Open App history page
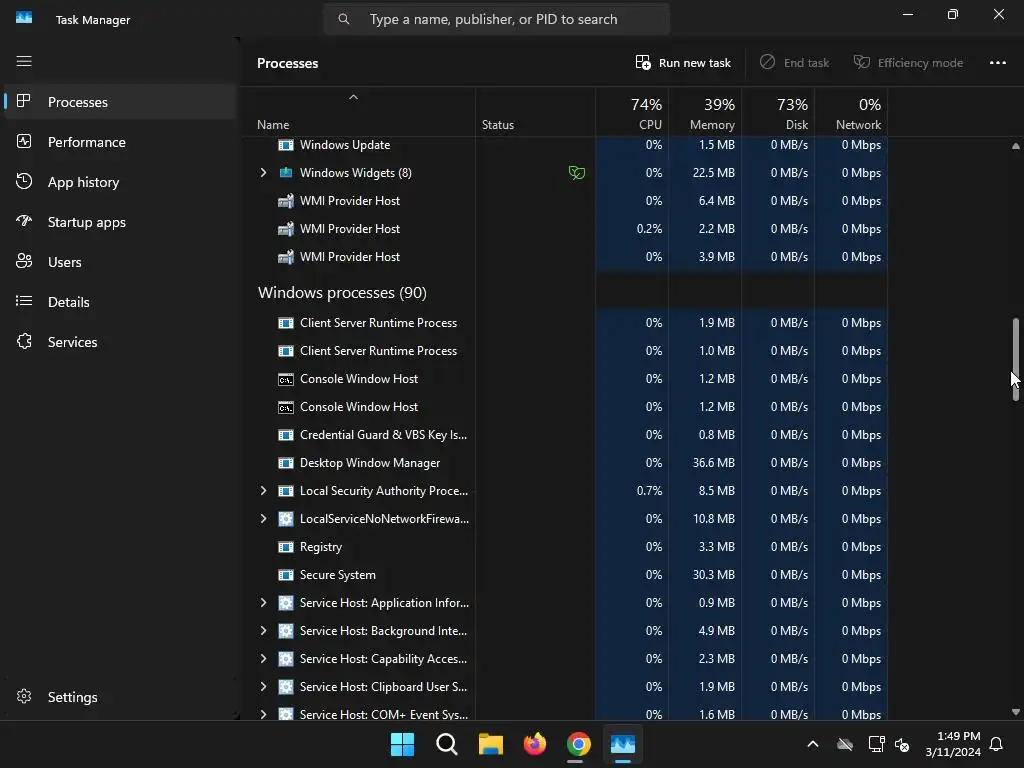This screenshot has width=1024, height=768. [x=120, y=182]
